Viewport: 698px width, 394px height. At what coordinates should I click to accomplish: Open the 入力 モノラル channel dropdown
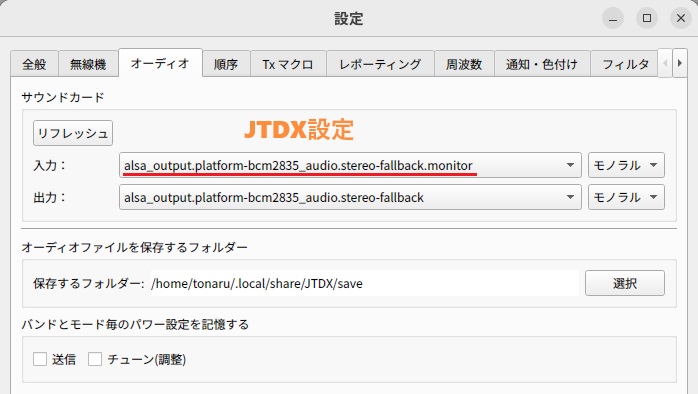(x=626, y=165)
